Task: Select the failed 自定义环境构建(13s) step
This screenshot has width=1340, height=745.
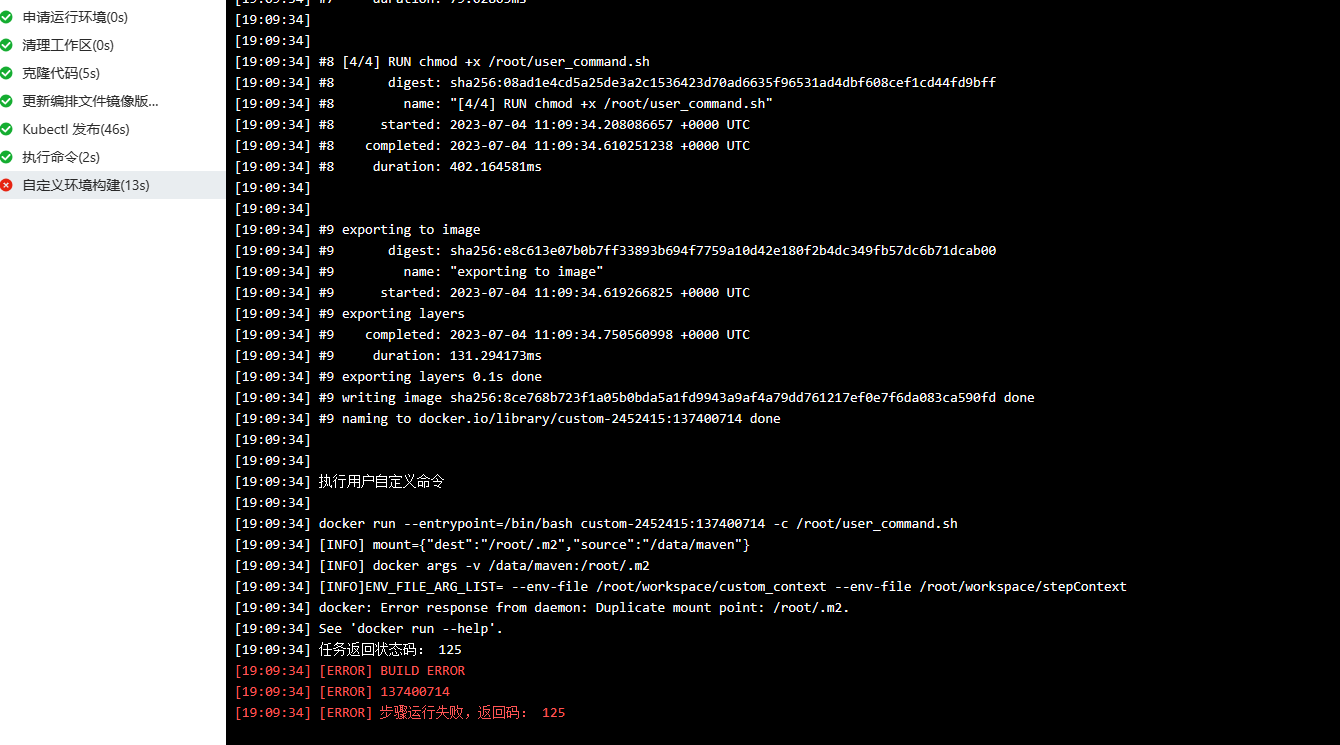Action: click(113, 185)
